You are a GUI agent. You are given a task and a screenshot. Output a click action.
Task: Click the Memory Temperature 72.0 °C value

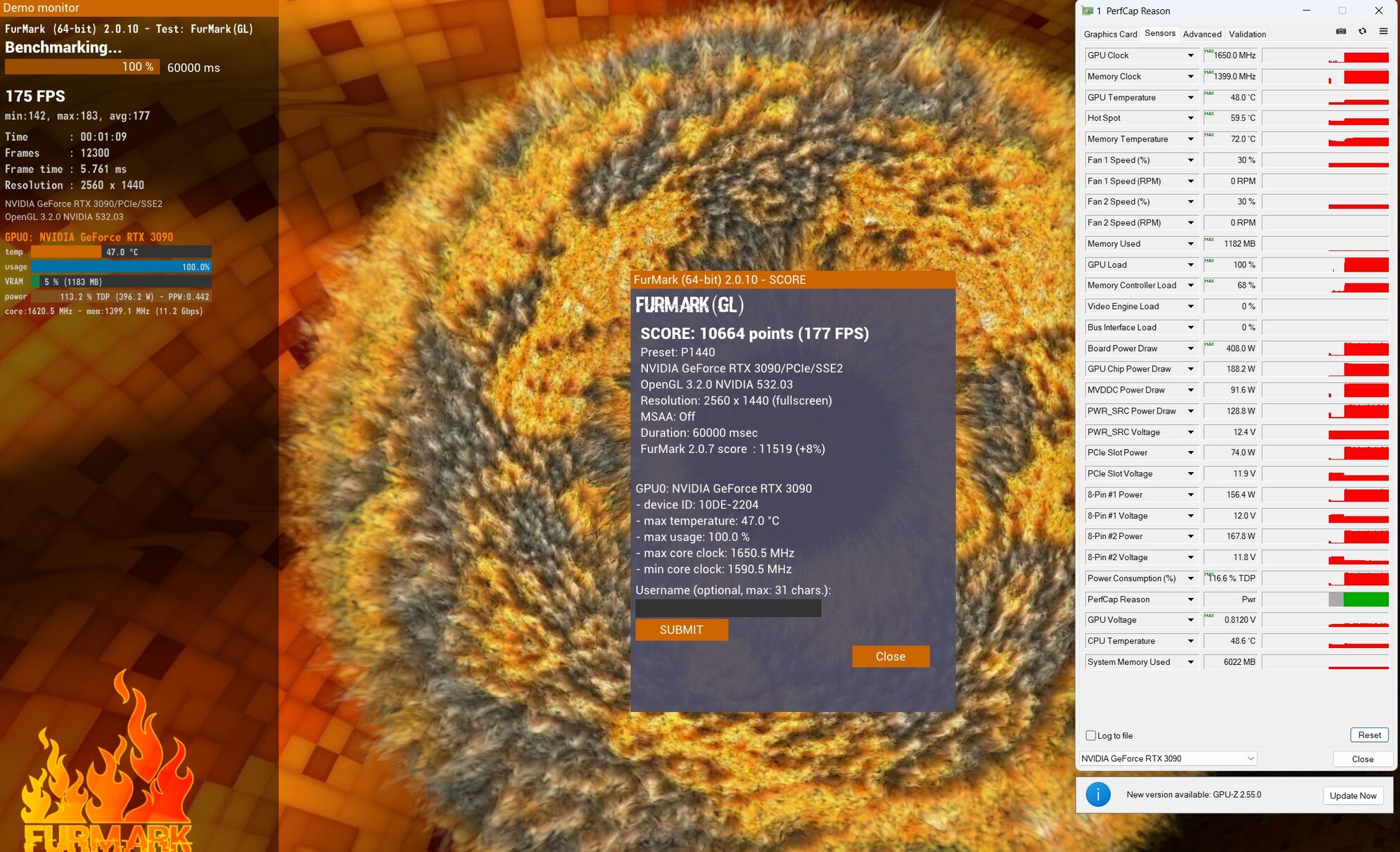tap(1230, 139)
